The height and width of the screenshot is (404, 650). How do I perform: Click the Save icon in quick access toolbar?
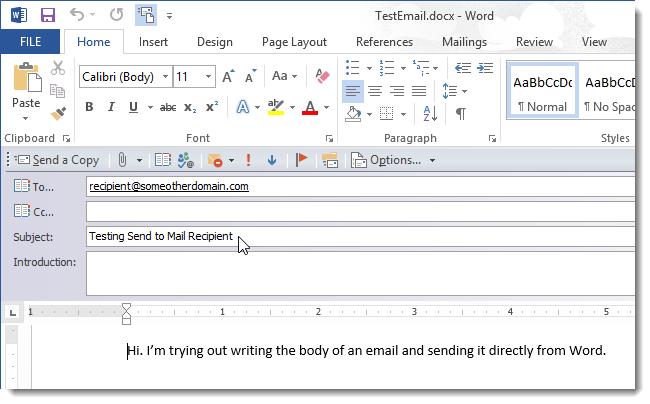click(x=48, y=15)
